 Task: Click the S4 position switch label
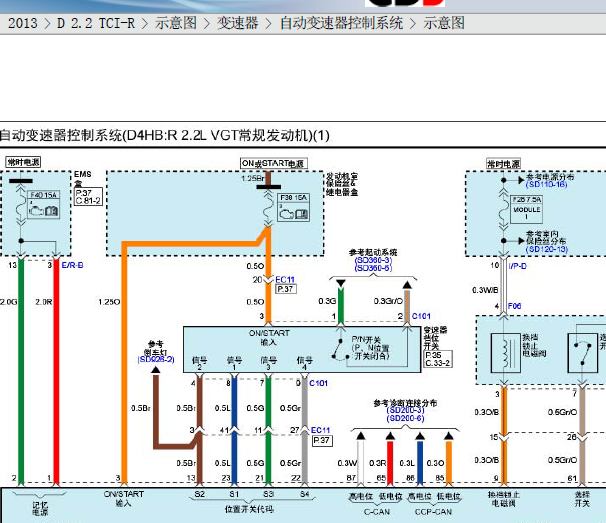tap(305, 494)
